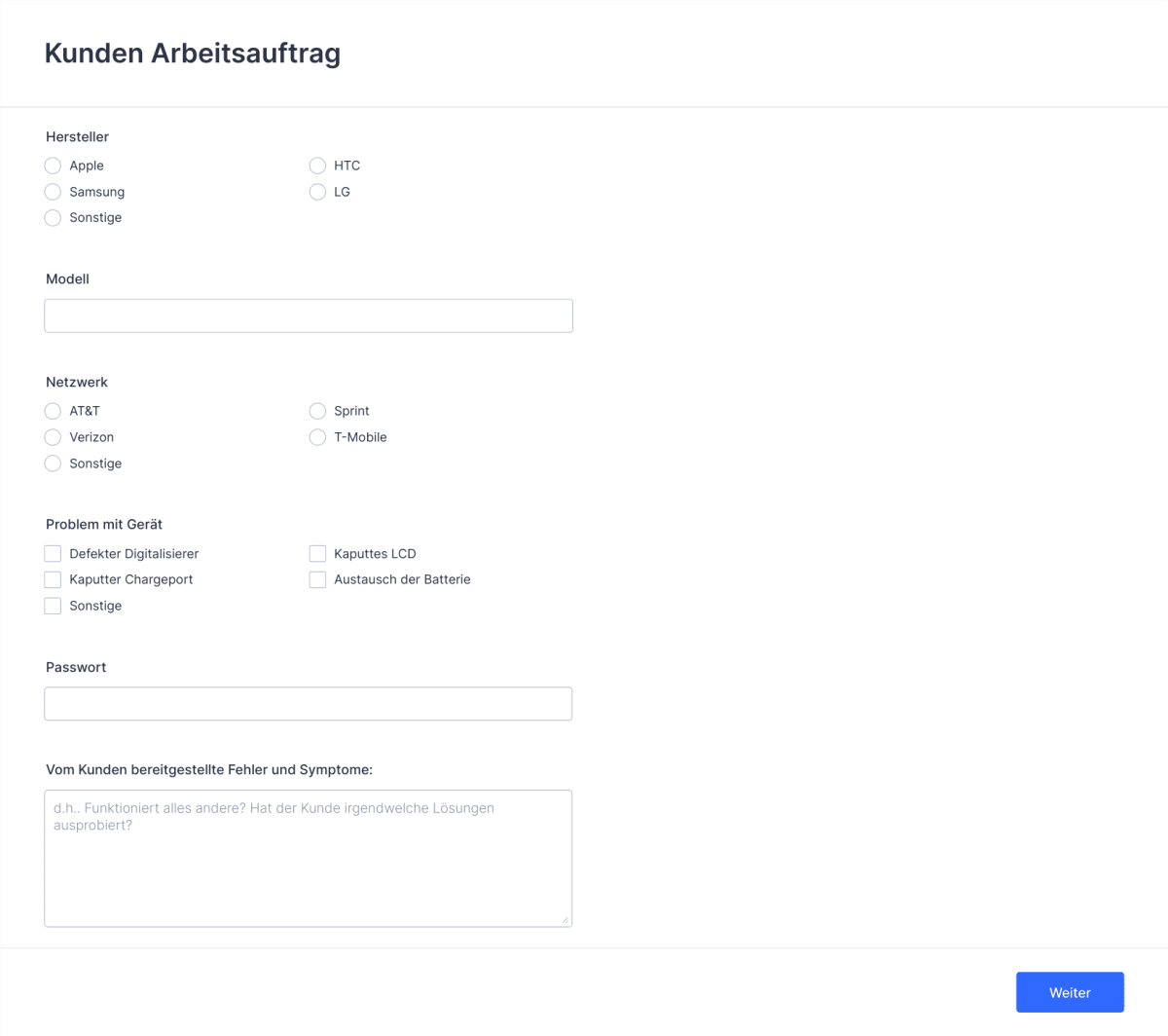Choose T-Mobile as the carrier
This screenshot has width=1168, height=1036.
pyautogui.click(x=317, y=437)
